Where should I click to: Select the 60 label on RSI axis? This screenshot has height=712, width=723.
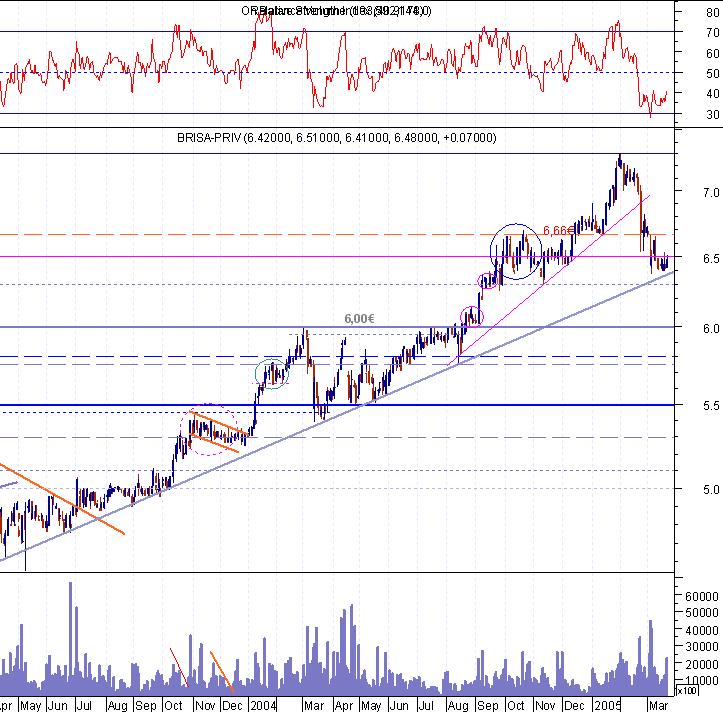712,53
